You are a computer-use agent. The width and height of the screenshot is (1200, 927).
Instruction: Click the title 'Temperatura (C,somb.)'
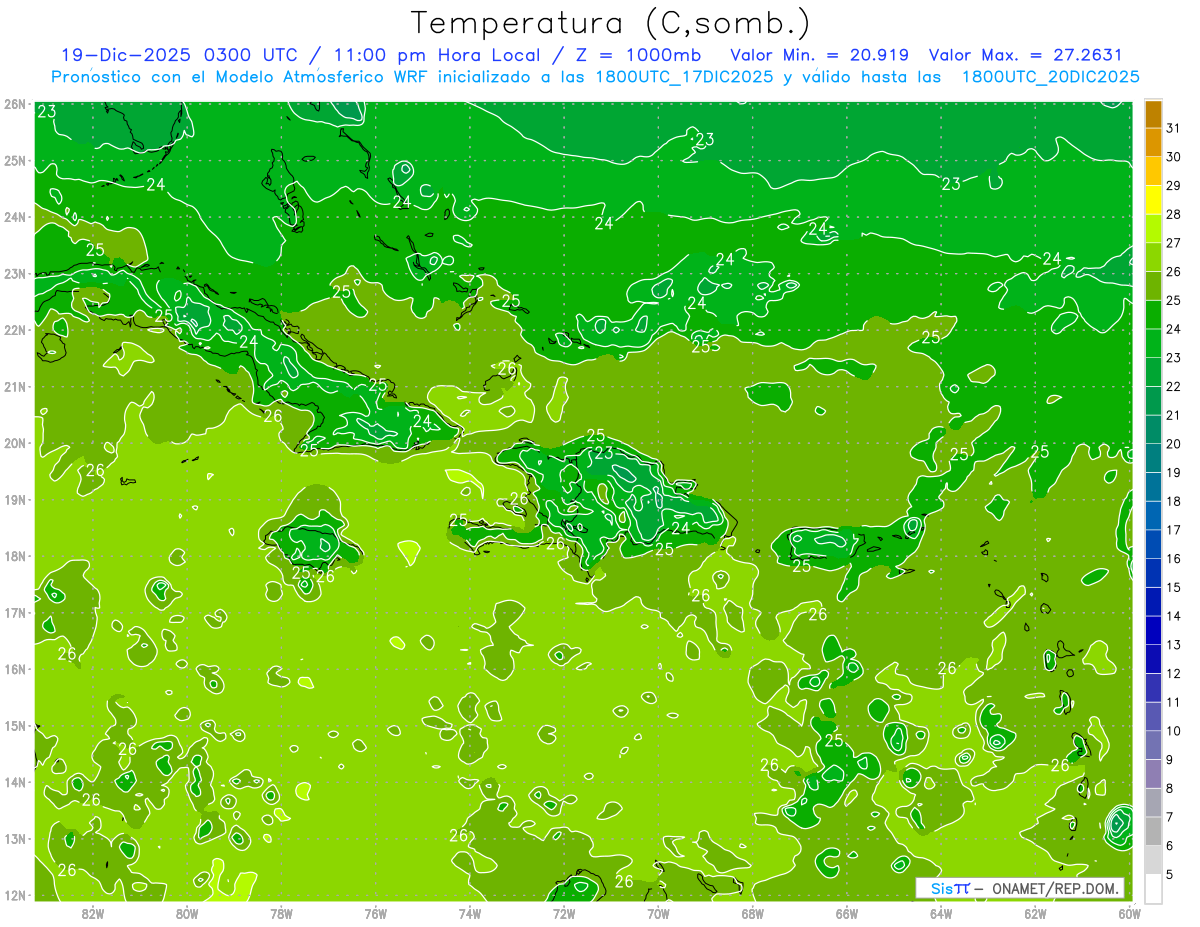[x=610, y=23]
